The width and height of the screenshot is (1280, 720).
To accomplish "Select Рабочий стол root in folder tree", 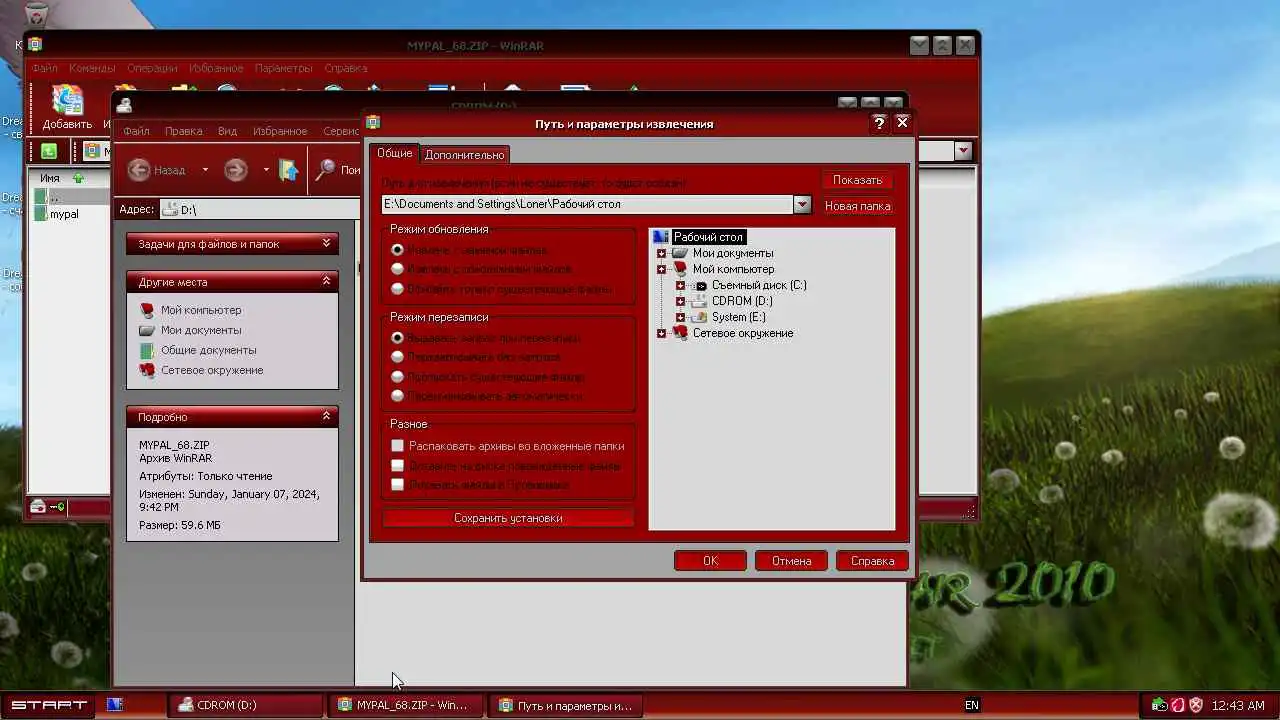I will 708,237.
